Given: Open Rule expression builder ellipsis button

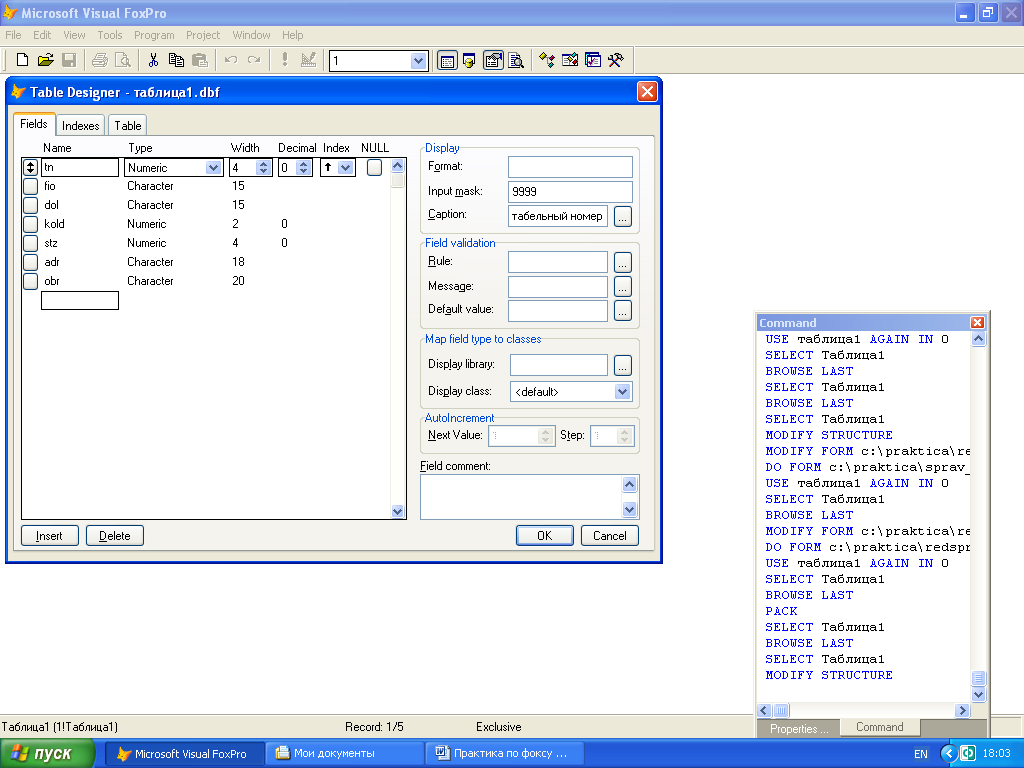Looking at the screenshot, I should [x=622, y=263].
